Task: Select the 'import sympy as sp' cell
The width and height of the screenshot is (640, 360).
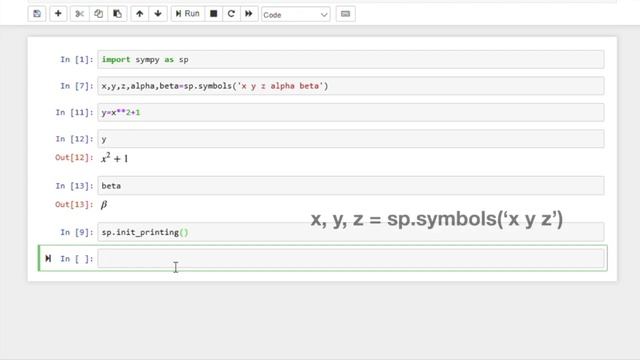Action: coord(351,60)
